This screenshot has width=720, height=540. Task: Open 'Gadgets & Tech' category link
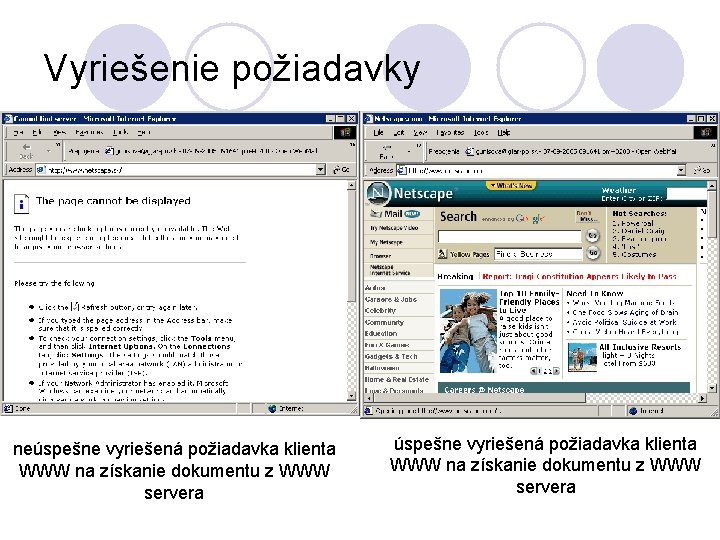(x=391, y=356)
